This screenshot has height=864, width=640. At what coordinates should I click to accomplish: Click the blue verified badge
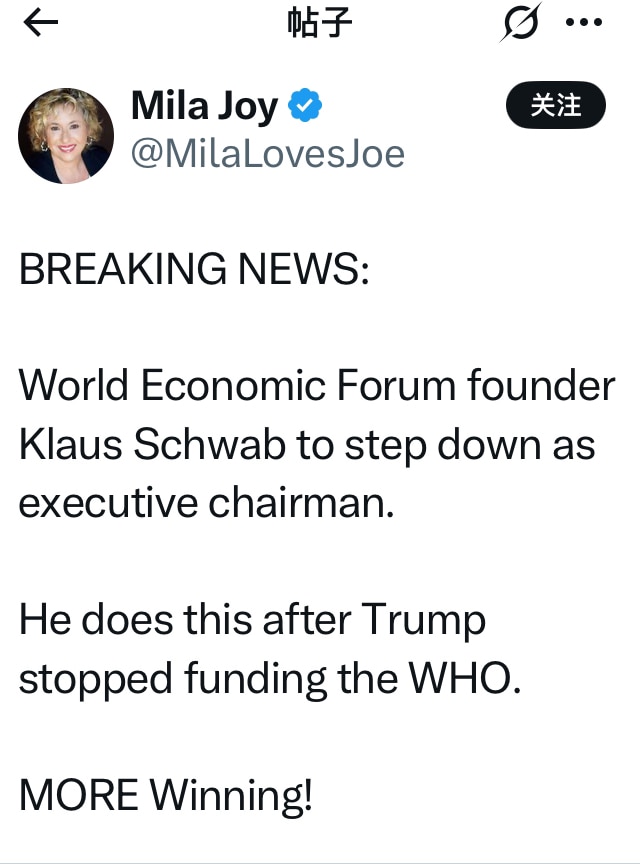[304, 105]
